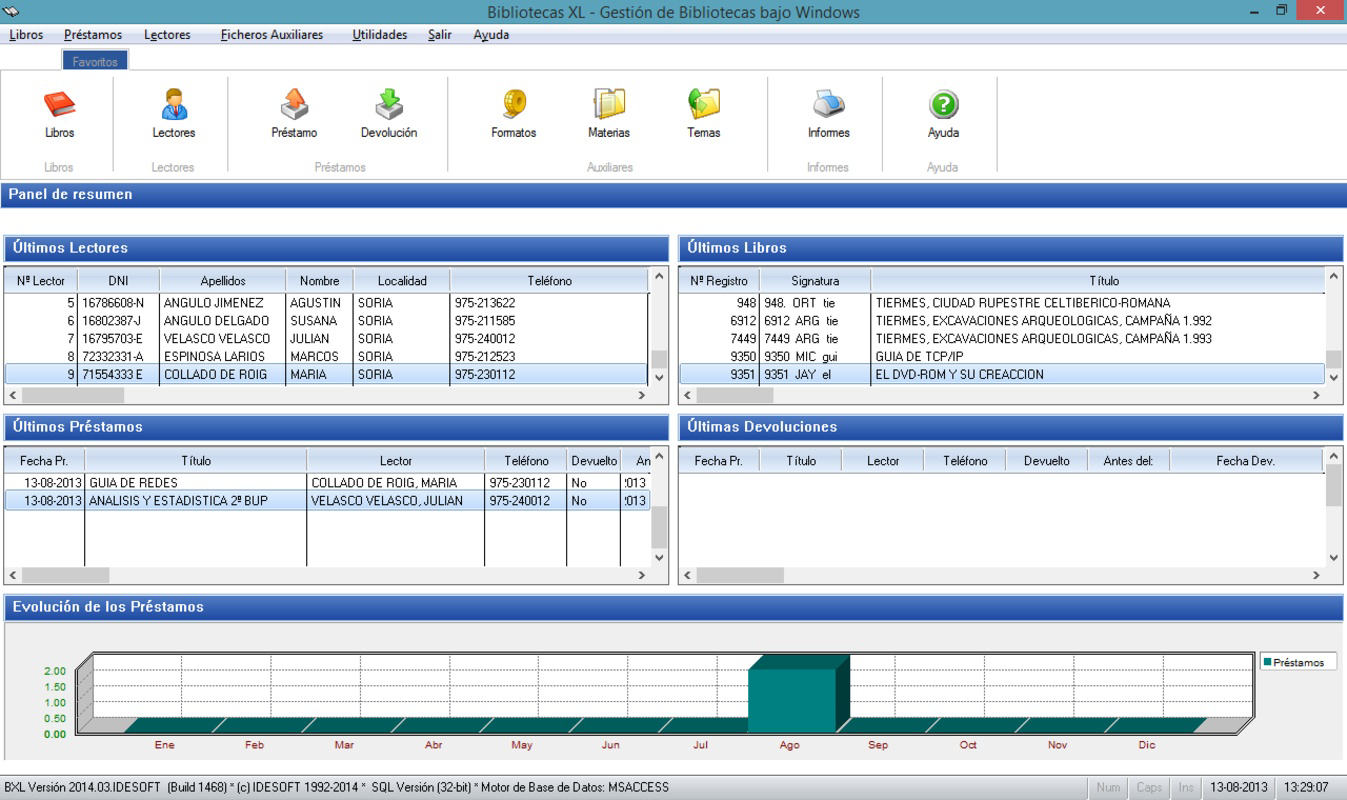
Task: Select reader row ANGULO DELGADO
Action: coord(328,320)
